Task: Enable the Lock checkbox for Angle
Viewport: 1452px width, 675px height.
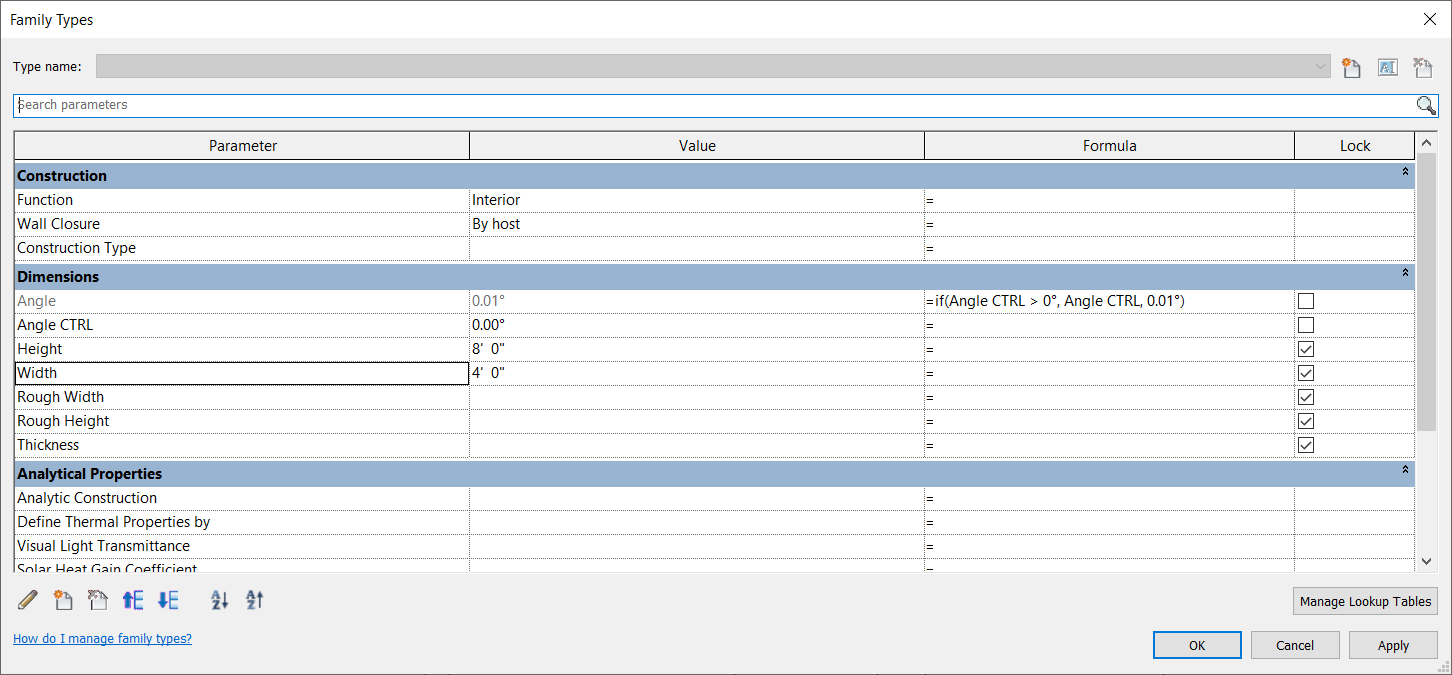Action: (1305, 300)
